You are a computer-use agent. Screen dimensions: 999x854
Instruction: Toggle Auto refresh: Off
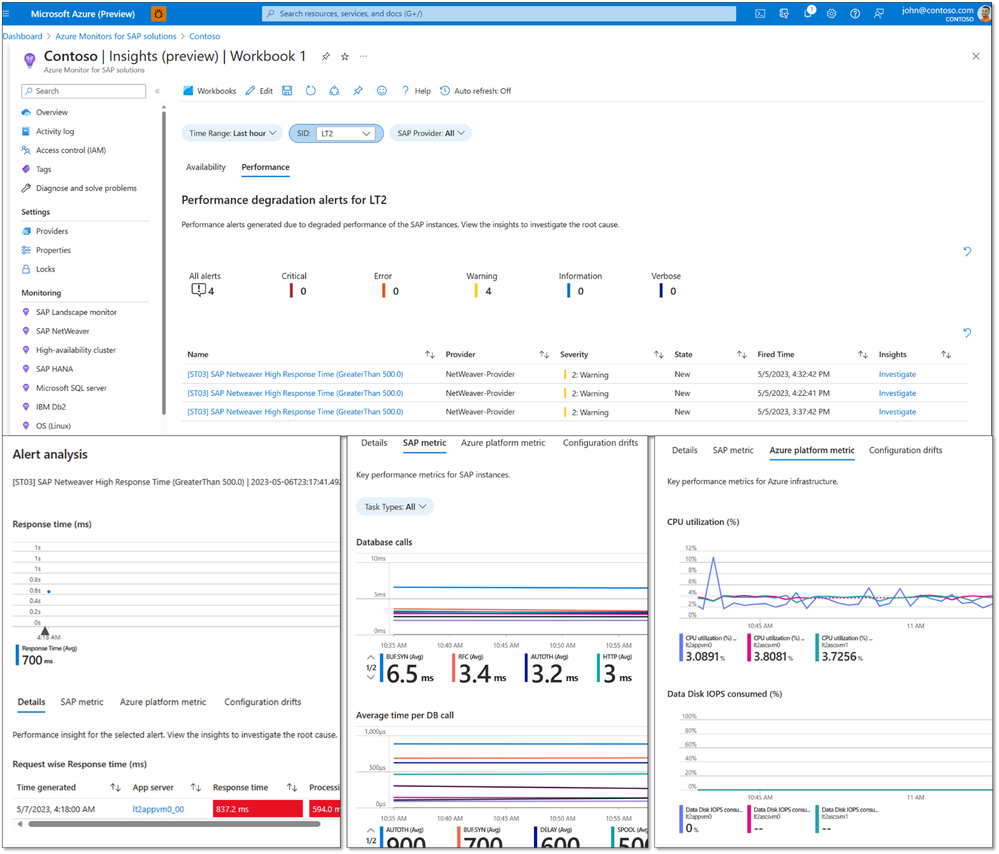475,90
